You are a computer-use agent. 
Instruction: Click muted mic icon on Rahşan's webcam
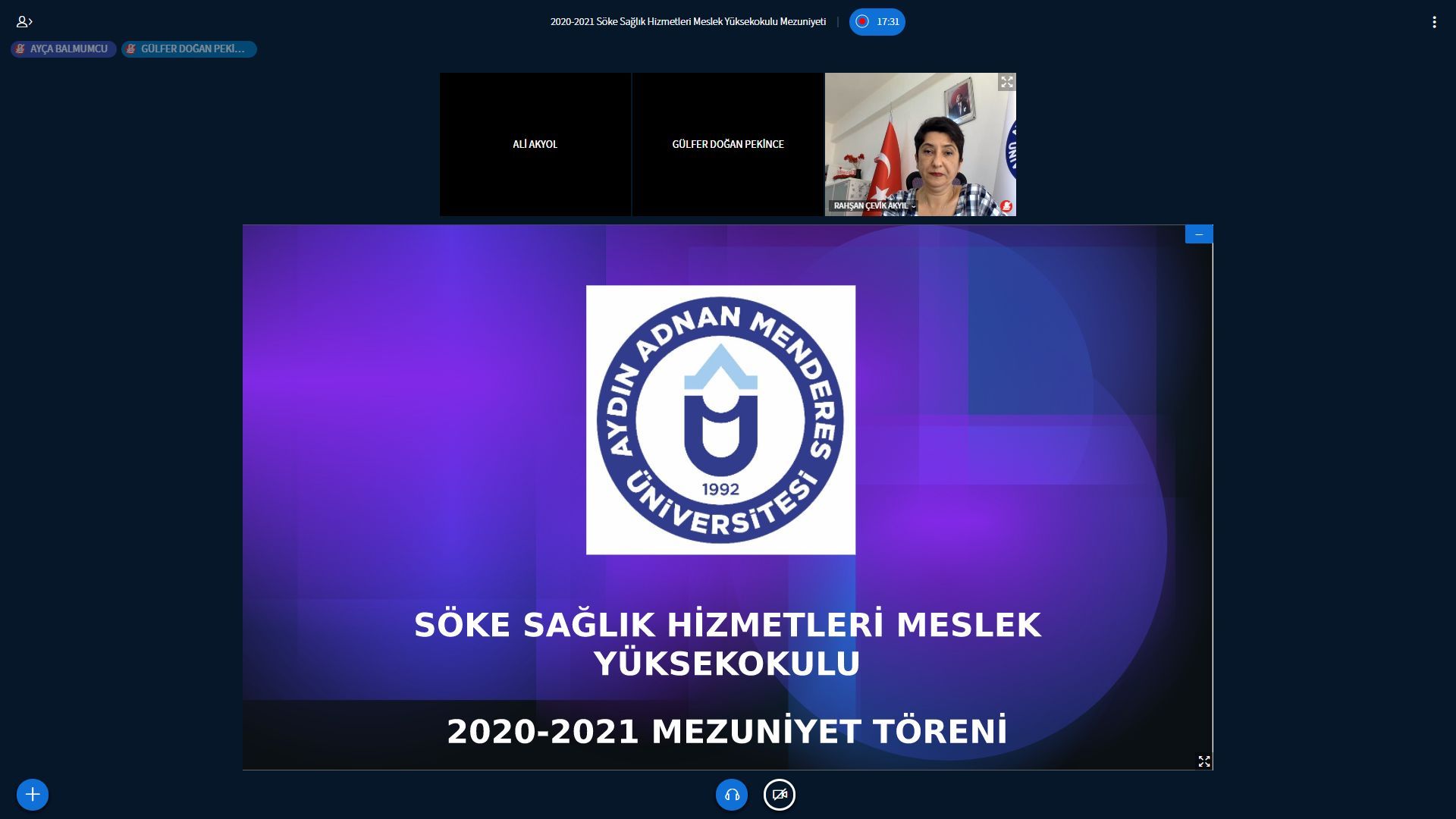1006,206
